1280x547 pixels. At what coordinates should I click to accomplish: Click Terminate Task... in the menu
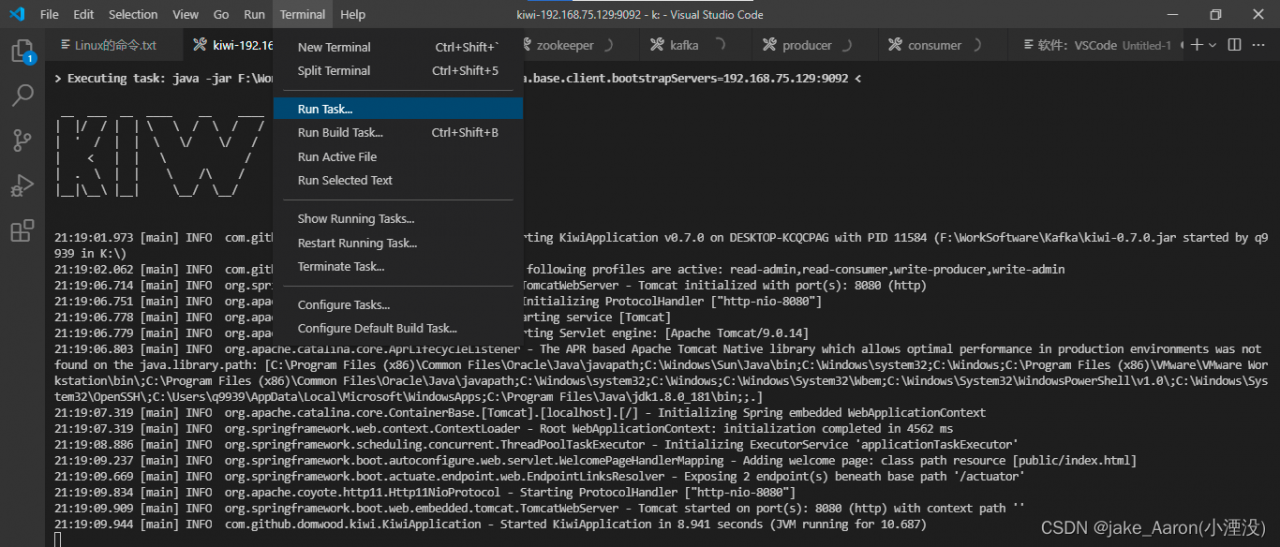pyautogui.click(x=341, y=267)
